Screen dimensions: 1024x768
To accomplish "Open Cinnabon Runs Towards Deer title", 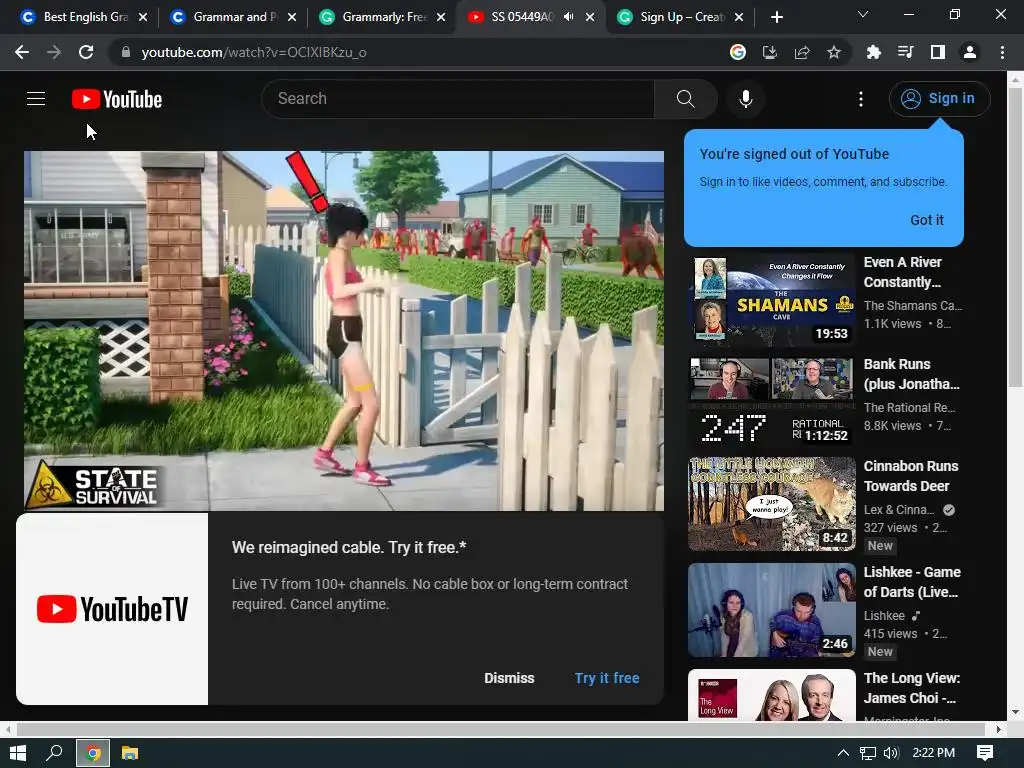I will point(911,475).
